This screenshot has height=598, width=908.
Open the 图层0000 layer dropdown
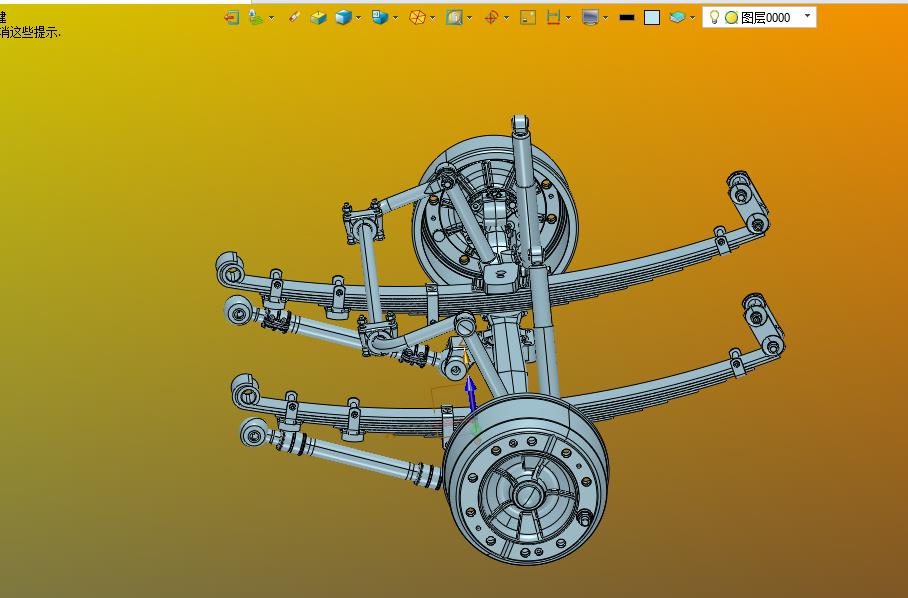(807, 17)
